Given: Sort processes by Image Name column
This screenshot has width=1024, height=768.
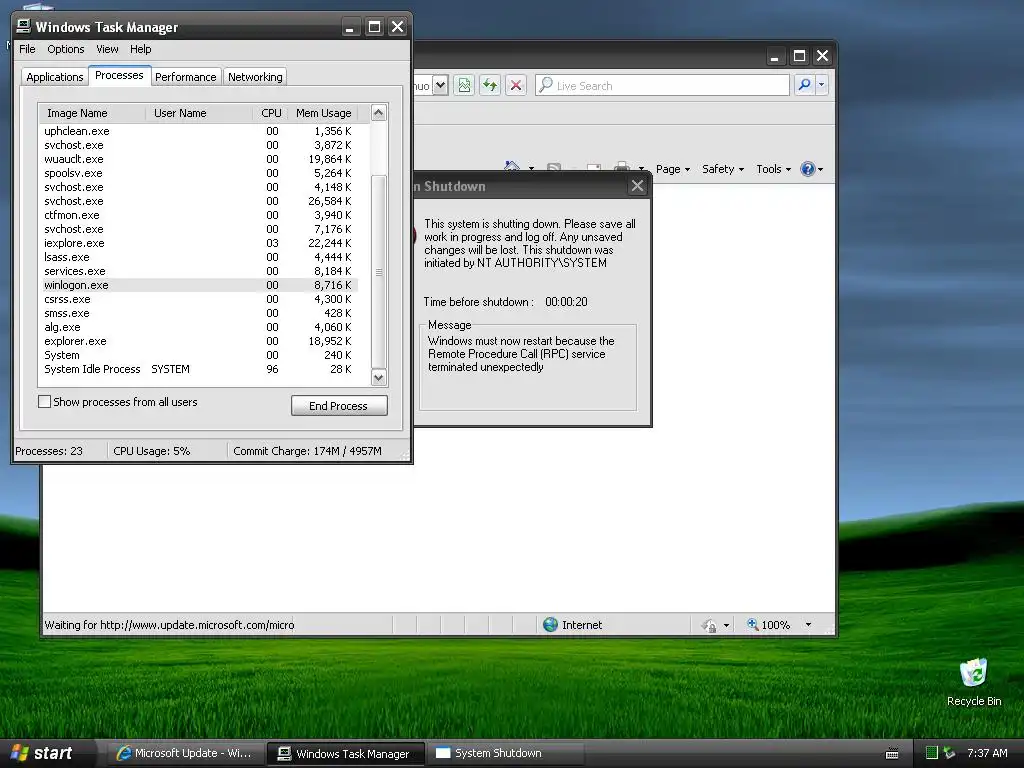Looking at the screenshot, I should tap(93, 113).
